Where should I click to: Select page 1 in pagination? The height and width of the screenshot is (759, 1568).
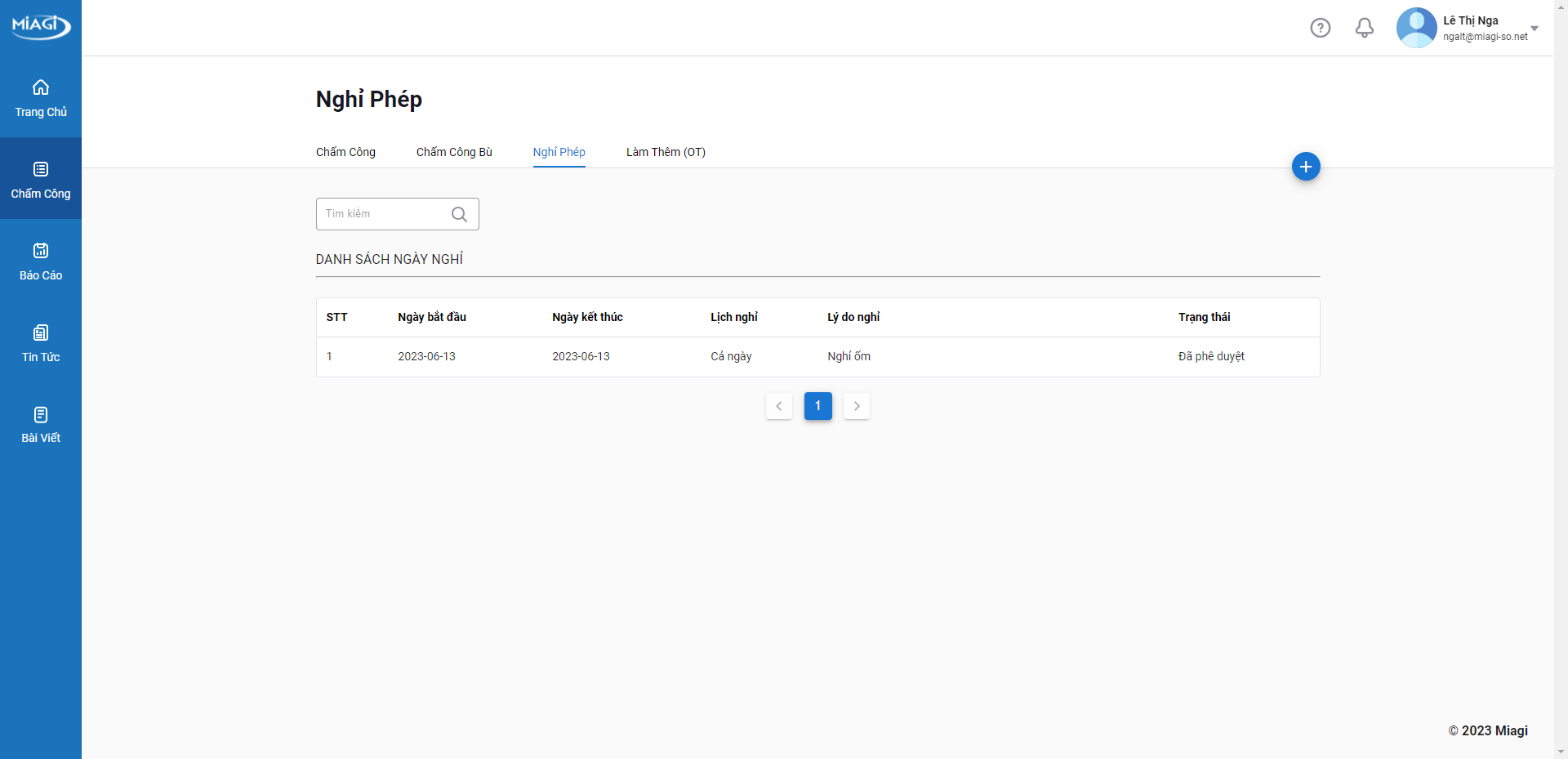coord(817,406)
